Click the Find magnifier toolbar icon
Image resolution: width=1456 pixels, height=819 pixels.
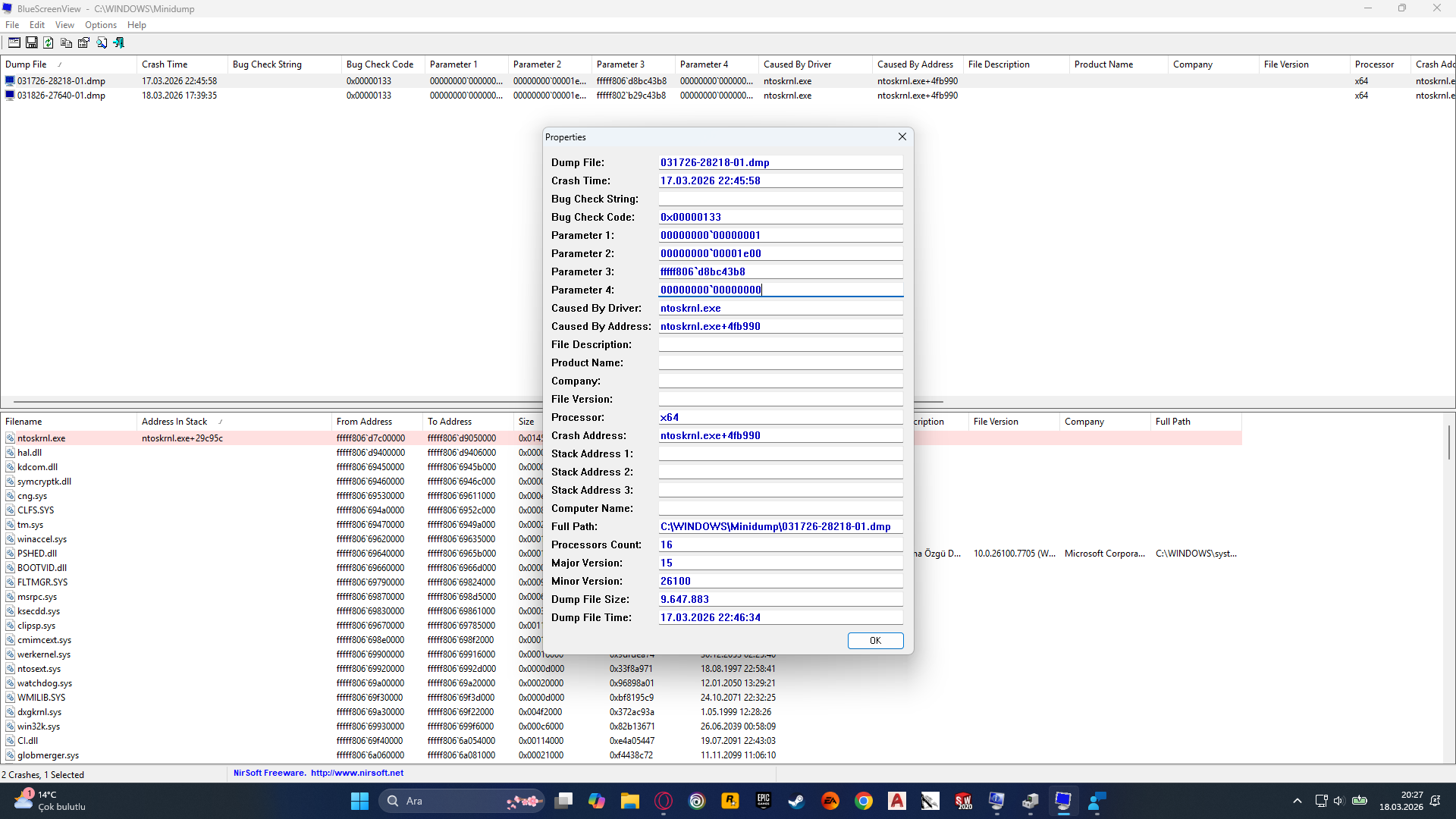[102, 43]
